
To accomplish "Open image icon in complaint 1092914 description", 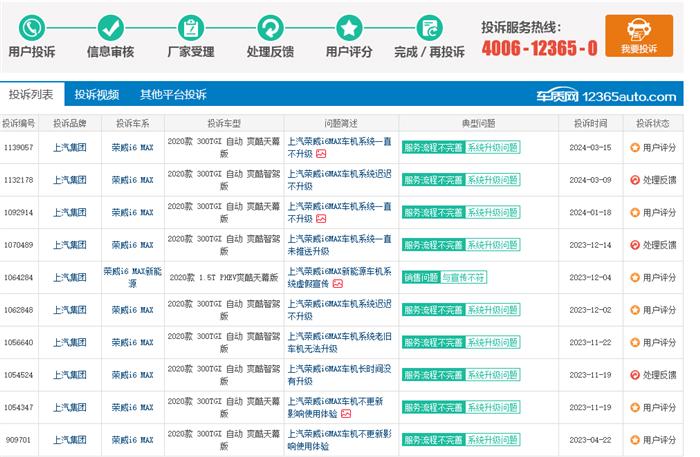I will (321, 219).
